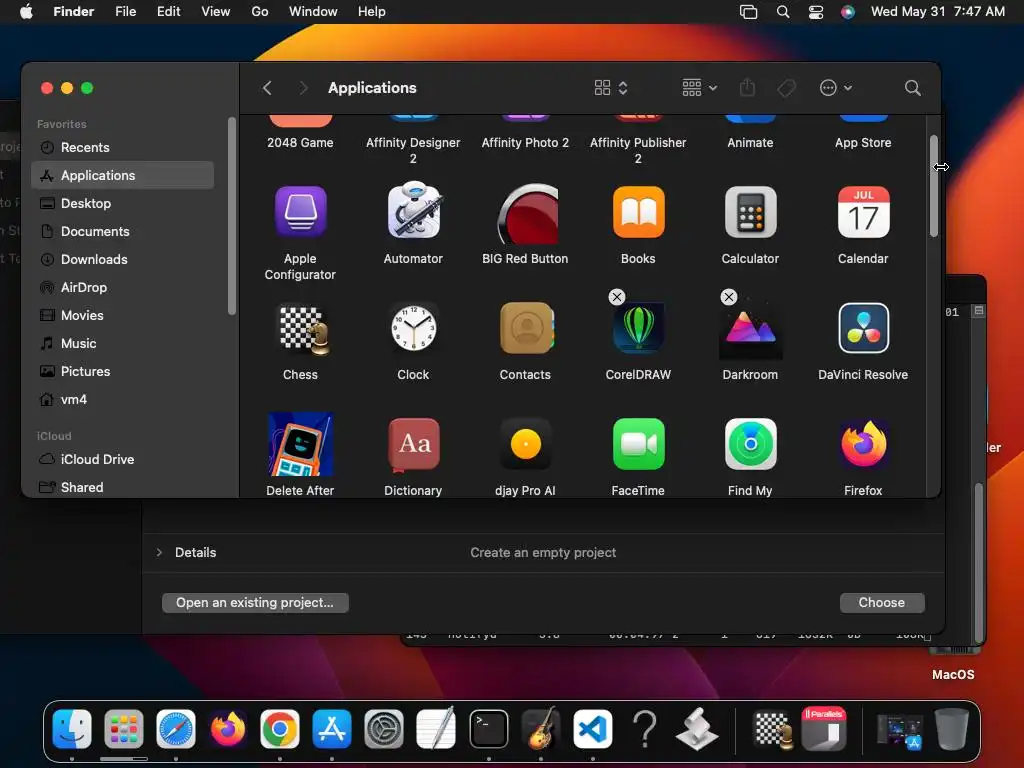The image size is (1024, 768).
Task: Open the Edit menu
Action: point(168,12)
